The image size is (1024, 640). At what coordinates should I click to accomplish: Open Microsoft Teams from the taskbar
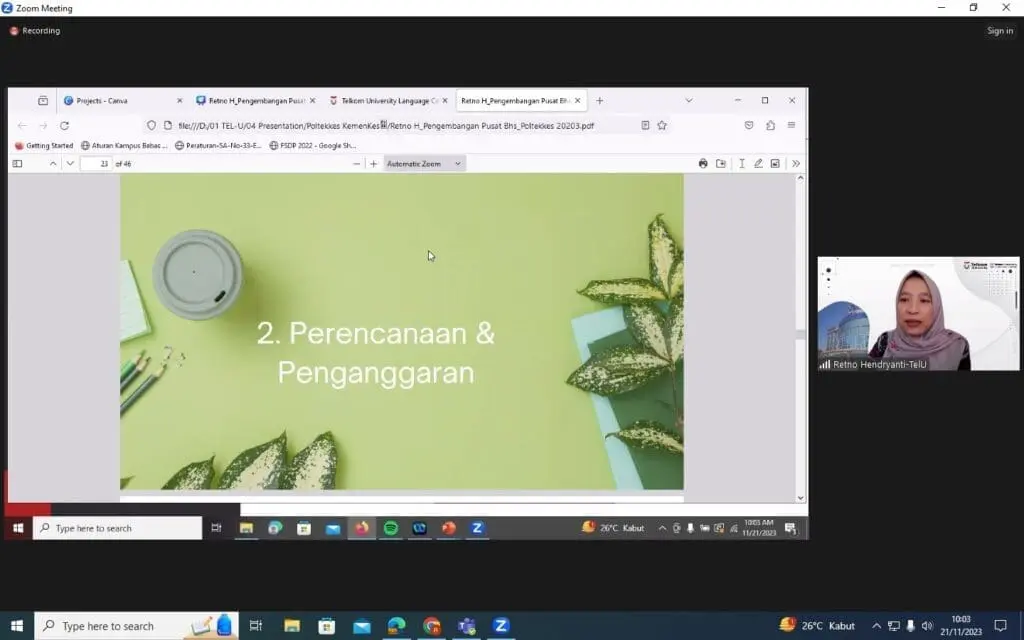coord(466,626)
